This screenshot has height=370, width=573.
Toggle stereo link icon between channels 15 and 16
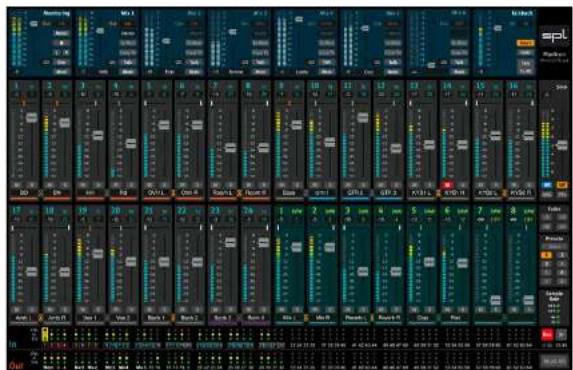pos(505,193)
